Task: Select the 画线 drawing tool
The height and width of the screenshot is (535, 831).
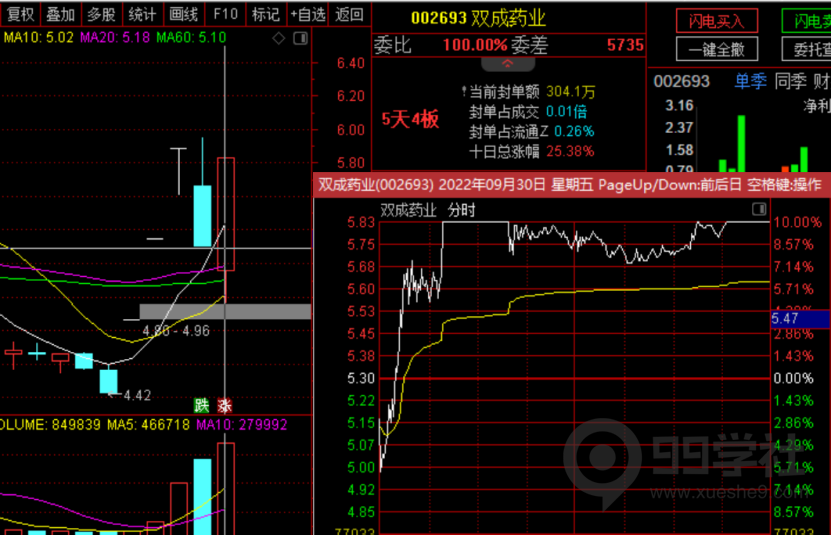Action: (183, 14)
